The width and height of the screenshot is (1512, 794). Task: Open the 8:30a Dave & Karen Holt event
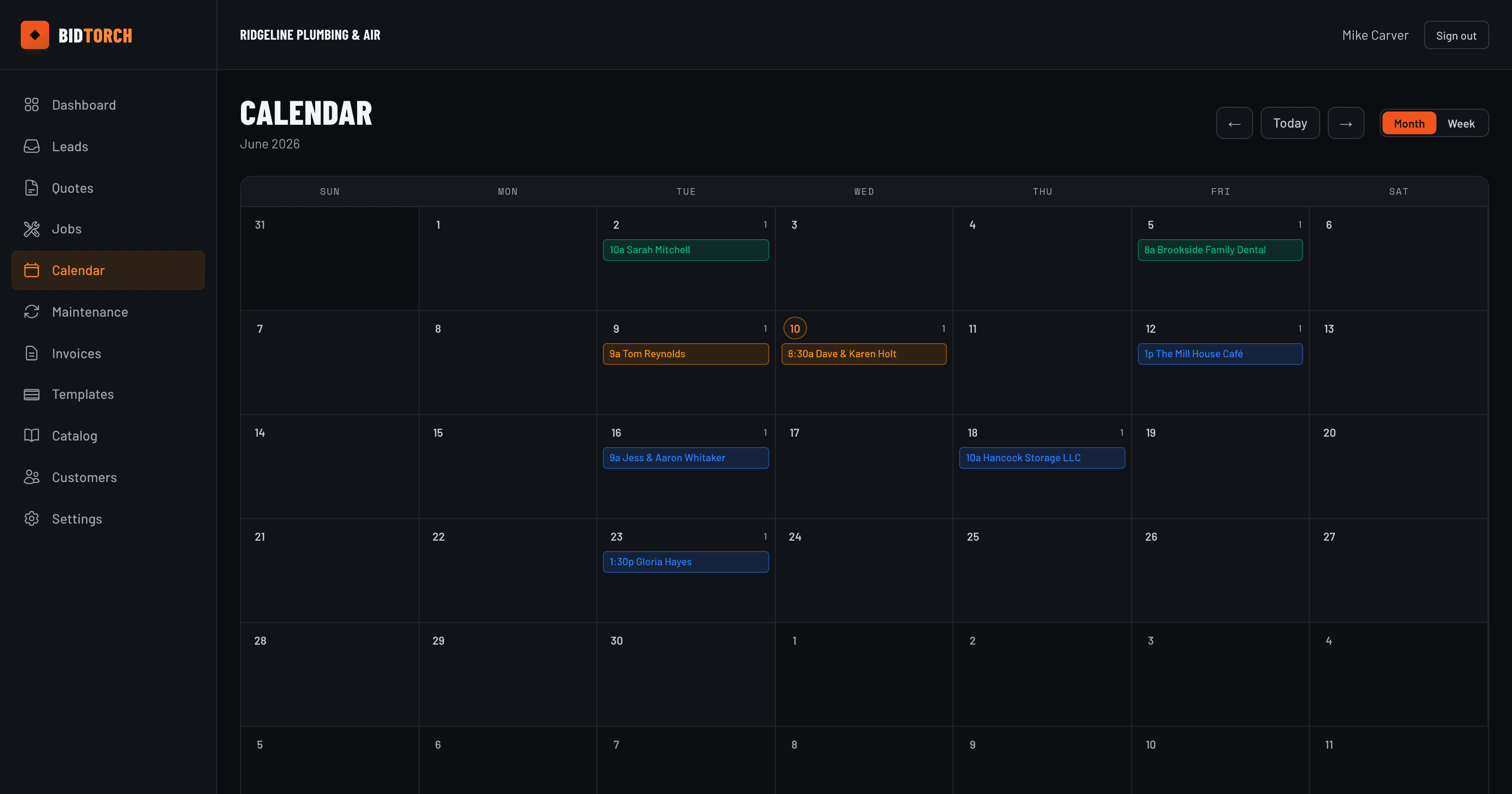(x=864, y=354)
